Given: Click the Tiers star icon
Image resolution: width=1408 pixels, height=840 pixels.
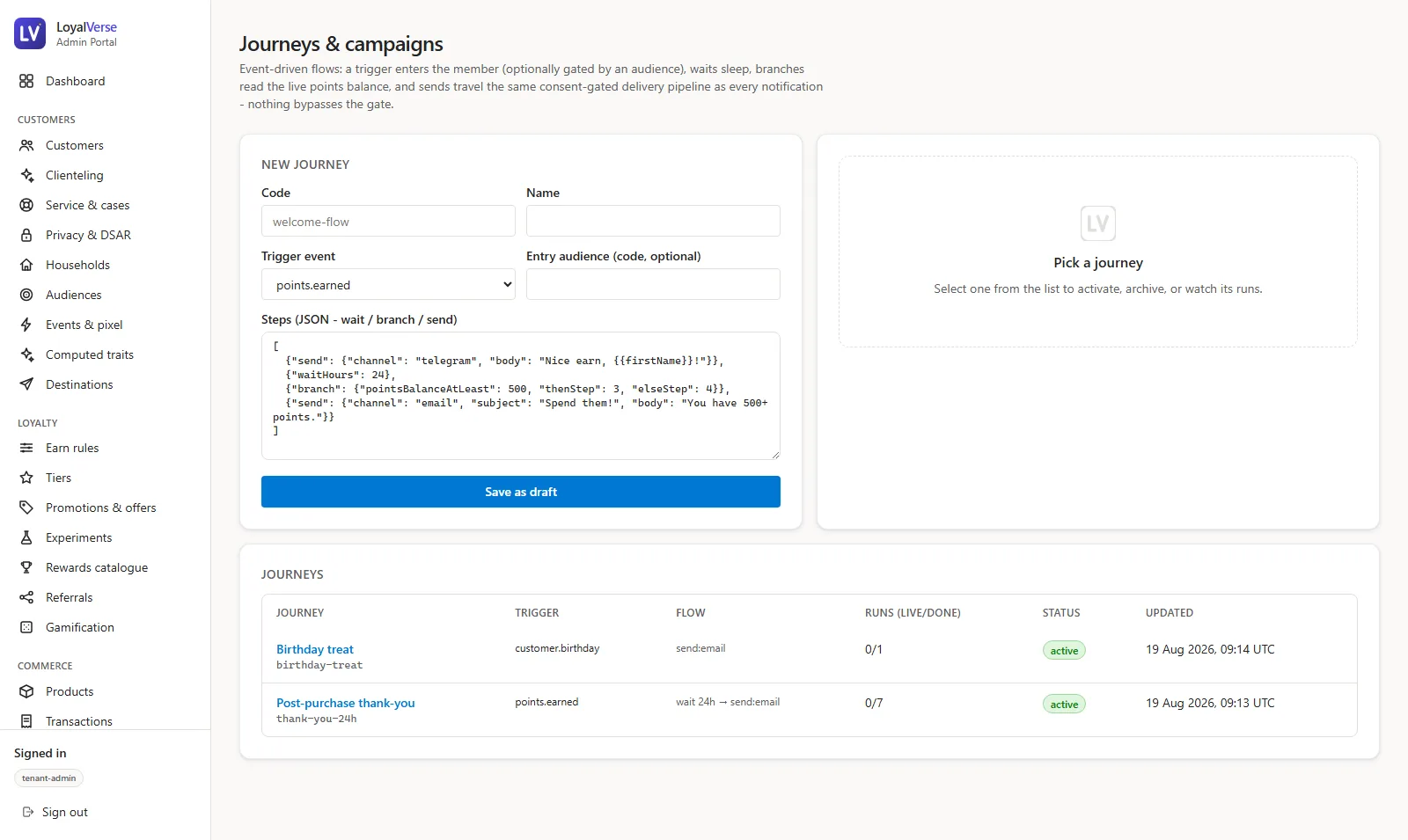Looking at the screenshot, I should point(26,478).
